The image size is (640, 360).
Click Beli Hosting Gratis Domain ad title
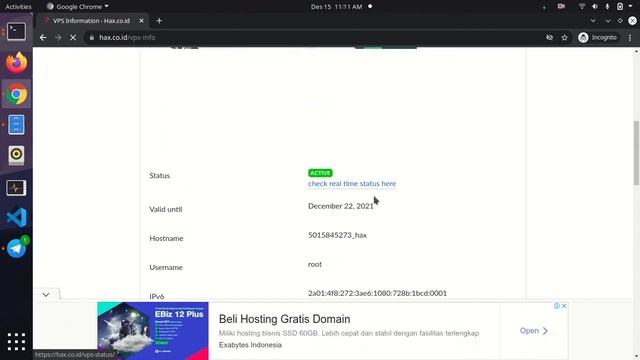[284, 319]
